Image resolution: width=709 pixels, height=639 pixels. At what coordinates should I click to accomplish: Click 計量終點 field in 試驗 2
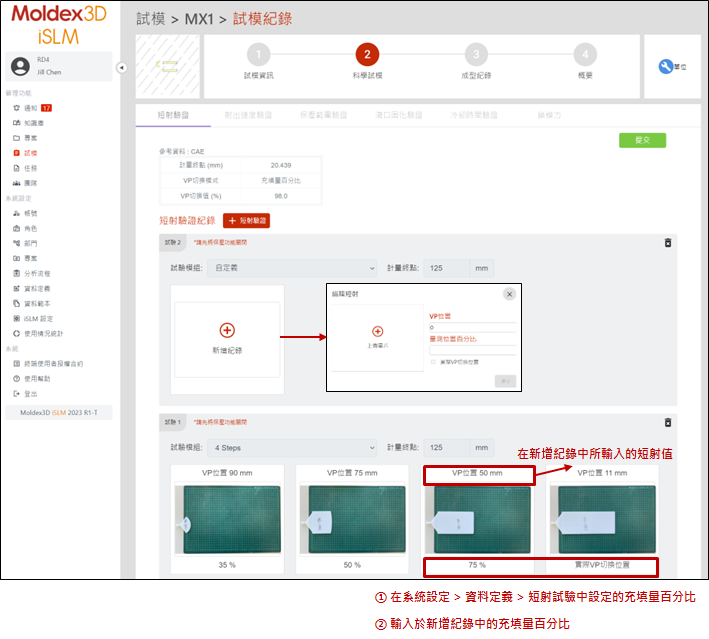point(446,268)
